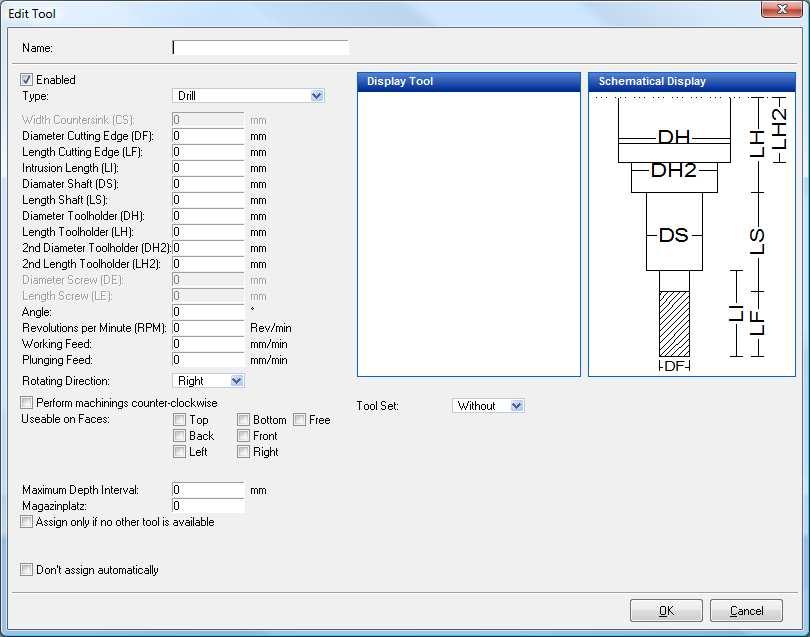Click the 2nd Length Toolholder (LH2) field
This screenshot has height=637, width=810.
coord(208,264)
